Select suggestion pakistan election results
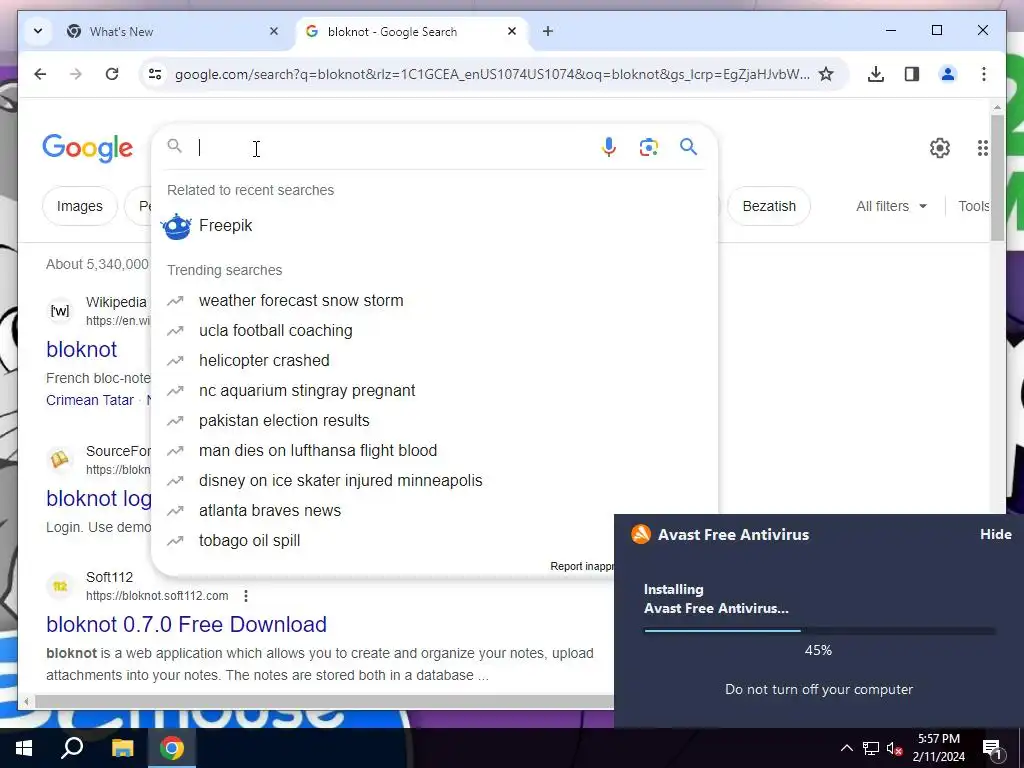This screenshot has width=1024, height=768. point(434,421)
